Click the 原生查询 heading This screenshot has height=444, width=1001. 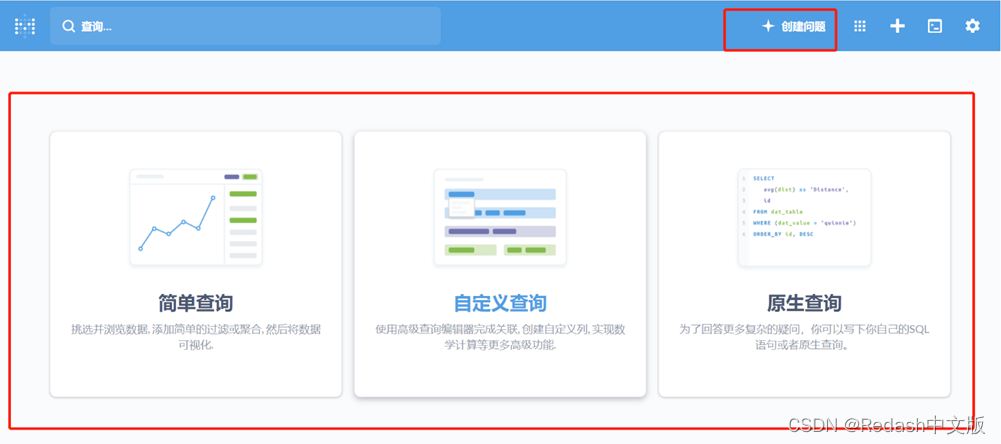tap(804, 303)
